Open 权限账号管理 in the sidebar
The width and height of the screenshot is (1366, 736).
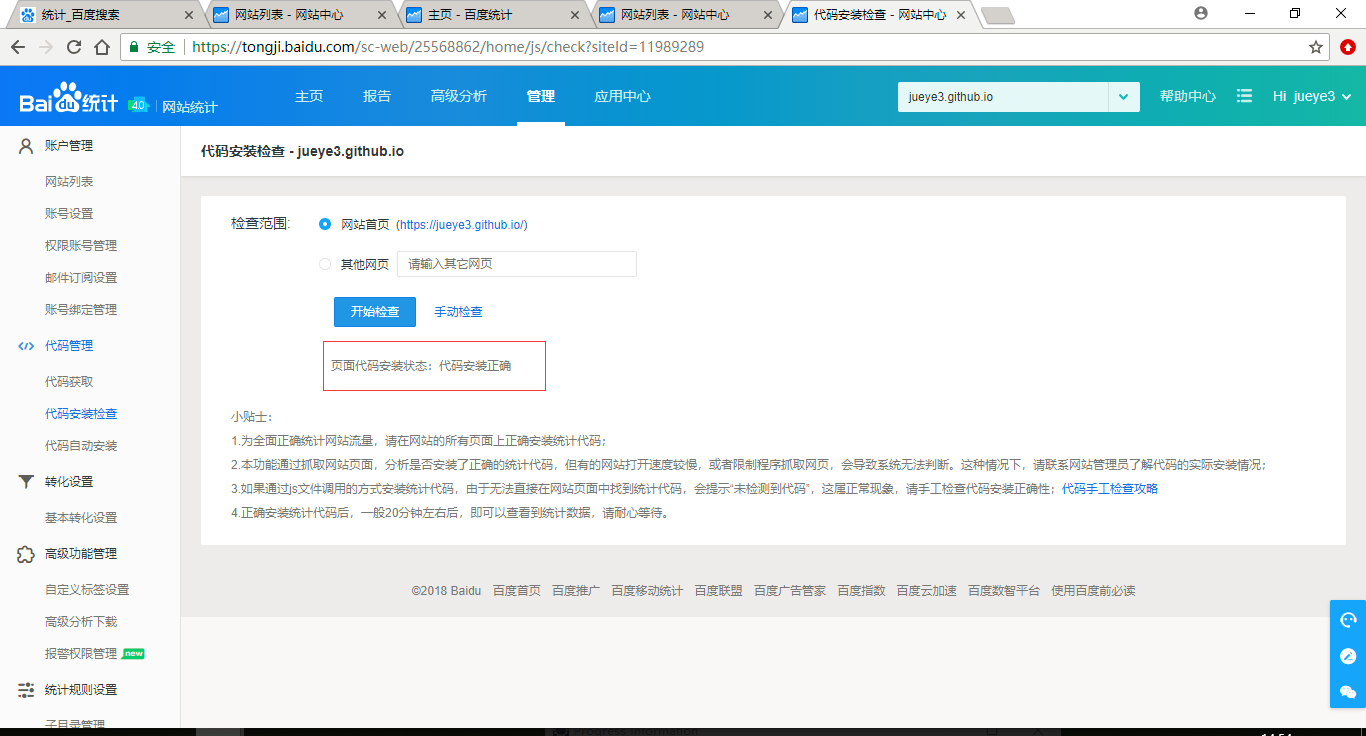(x=81, y=246)
